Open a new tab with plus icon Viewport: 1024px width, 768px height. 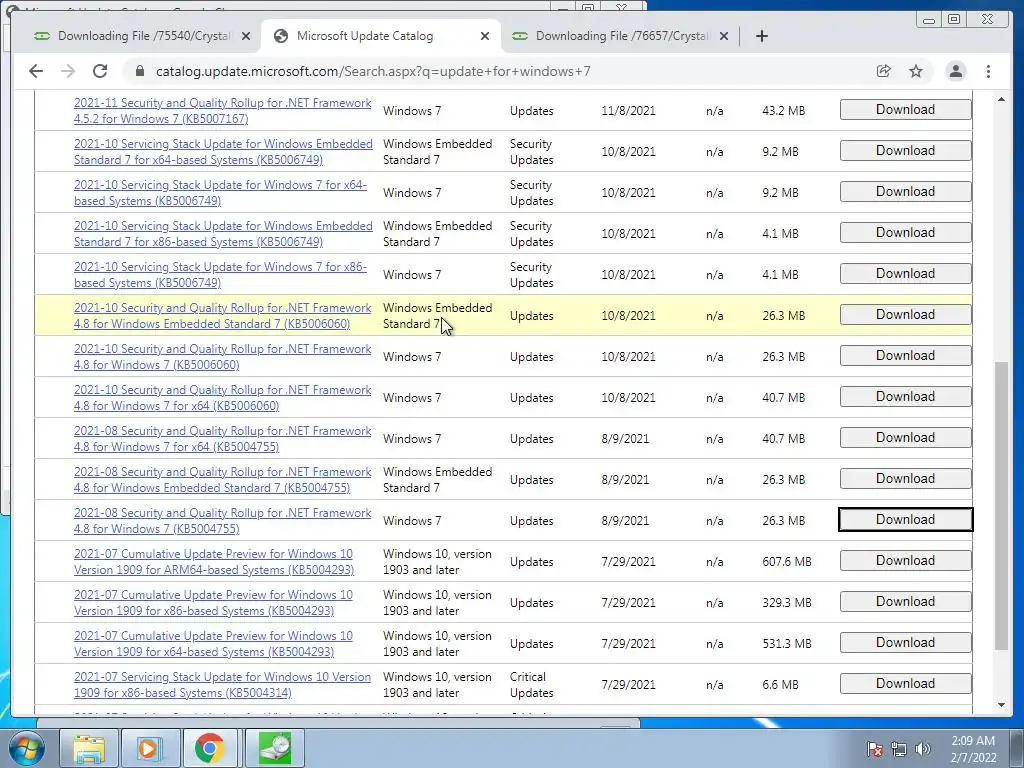pos(761,36)
